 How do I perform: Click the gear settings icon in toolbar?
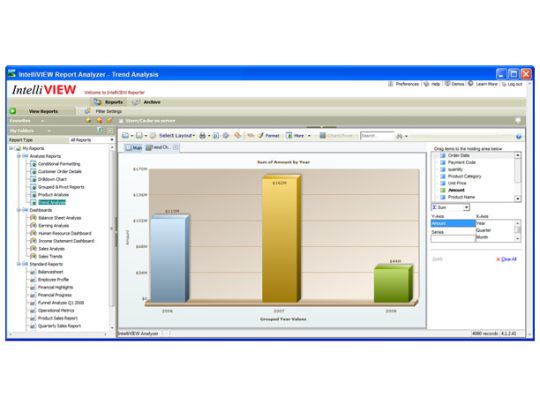coord(226,136)
